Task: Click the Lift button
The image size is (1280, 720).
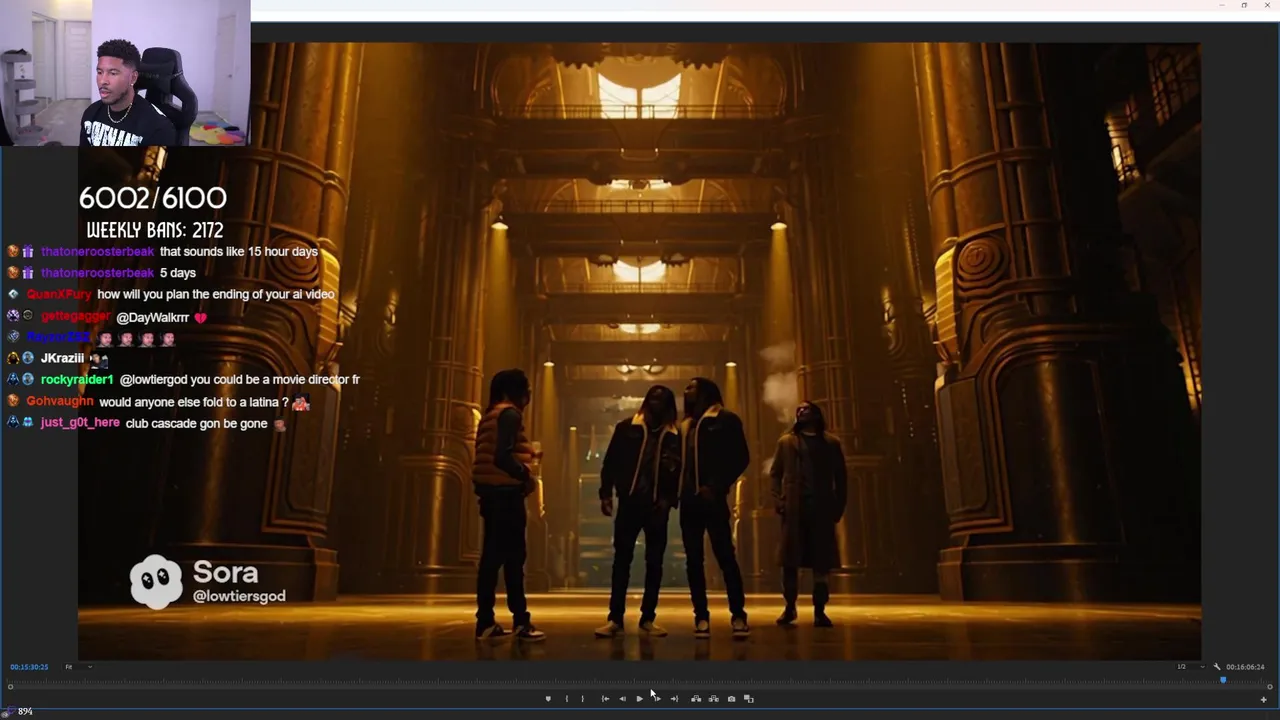Action: pyautogui.click(x=696, y=699)
